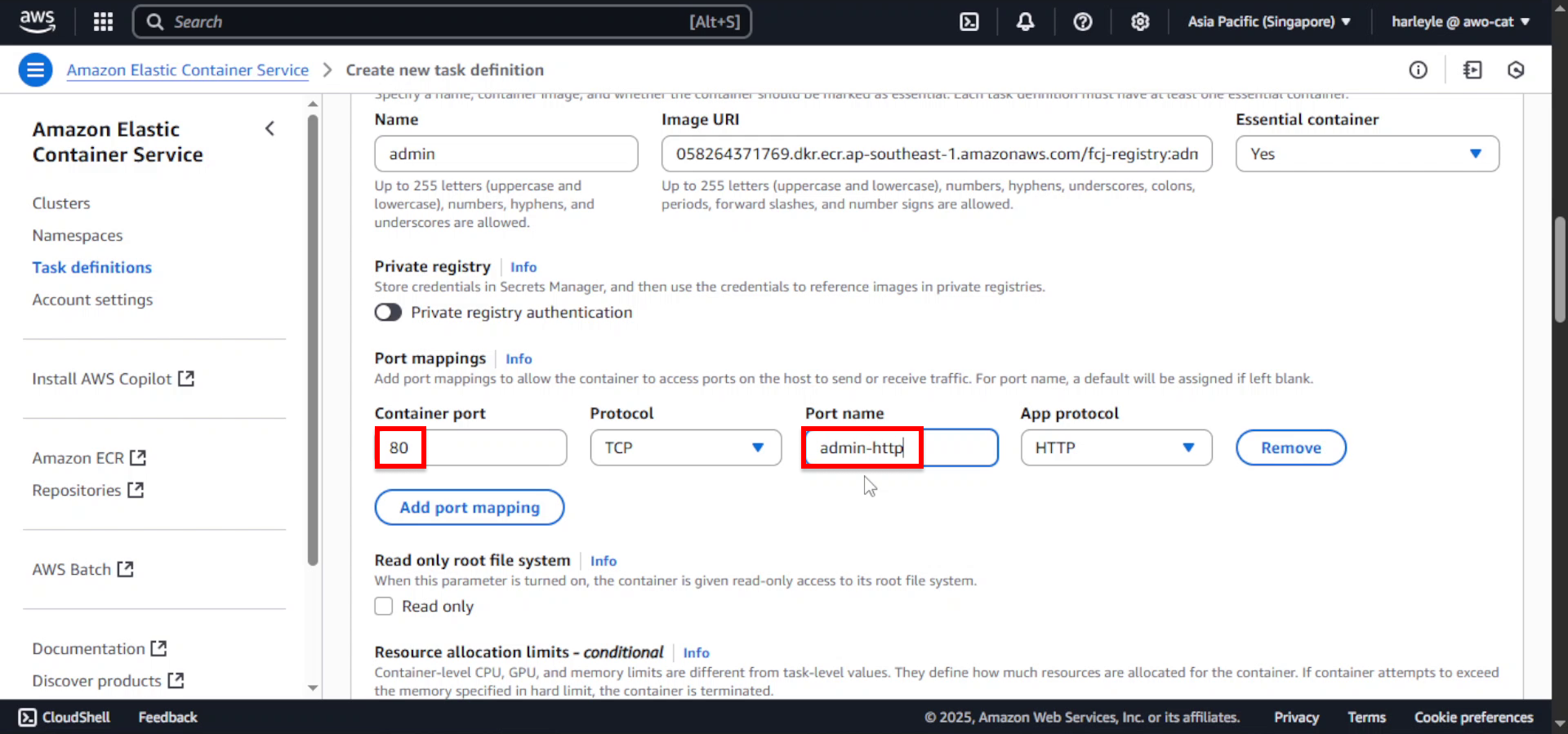The image size is (1568, 734).
Task: Open Privacy link in footer
Action: (x=1296, y=717)
